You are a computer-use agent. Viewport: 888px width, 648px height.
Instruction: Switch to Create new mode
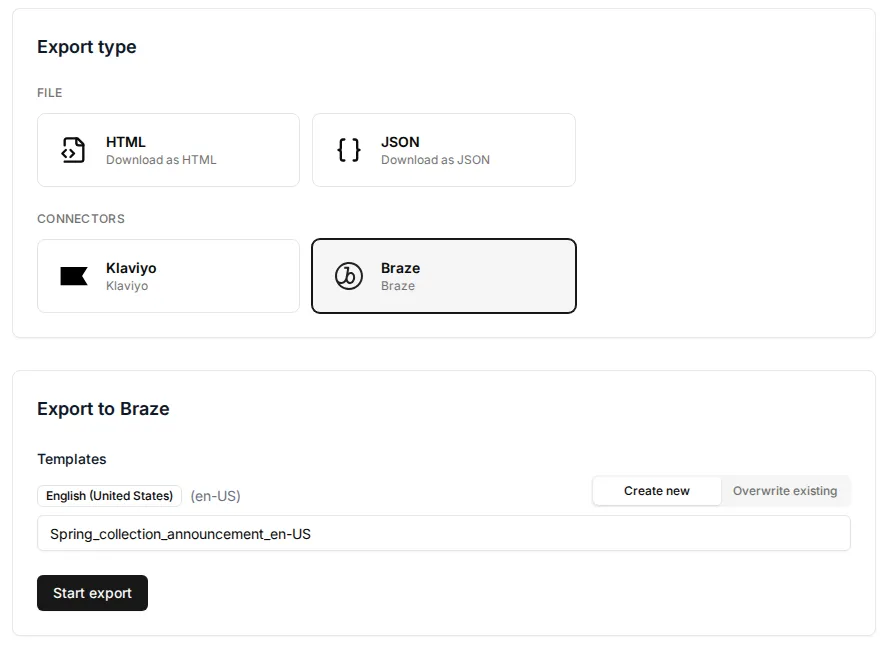656,491
